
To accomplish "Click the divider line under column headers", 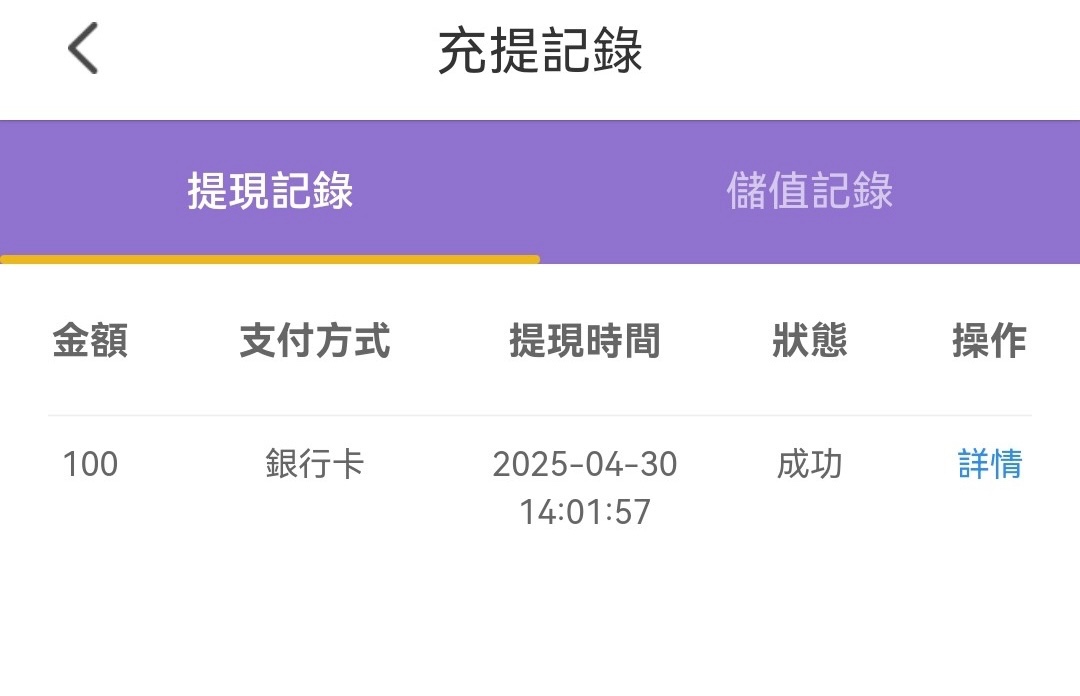I will [x=540, y=415].
